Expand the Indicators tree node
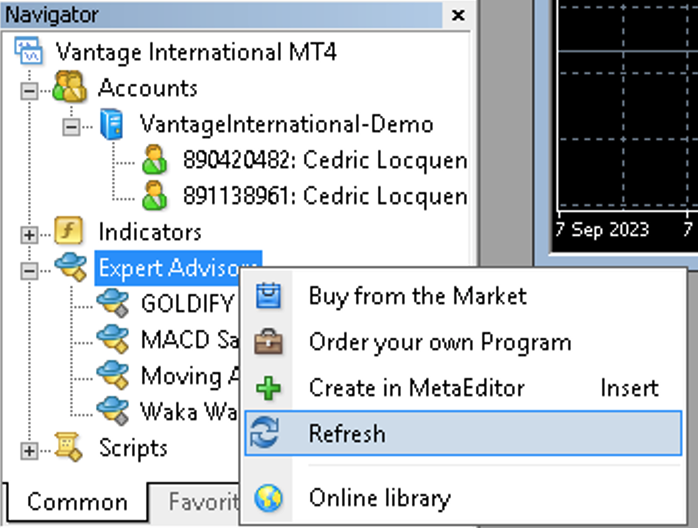Screen dimensions: 698x528 (29, 235)
